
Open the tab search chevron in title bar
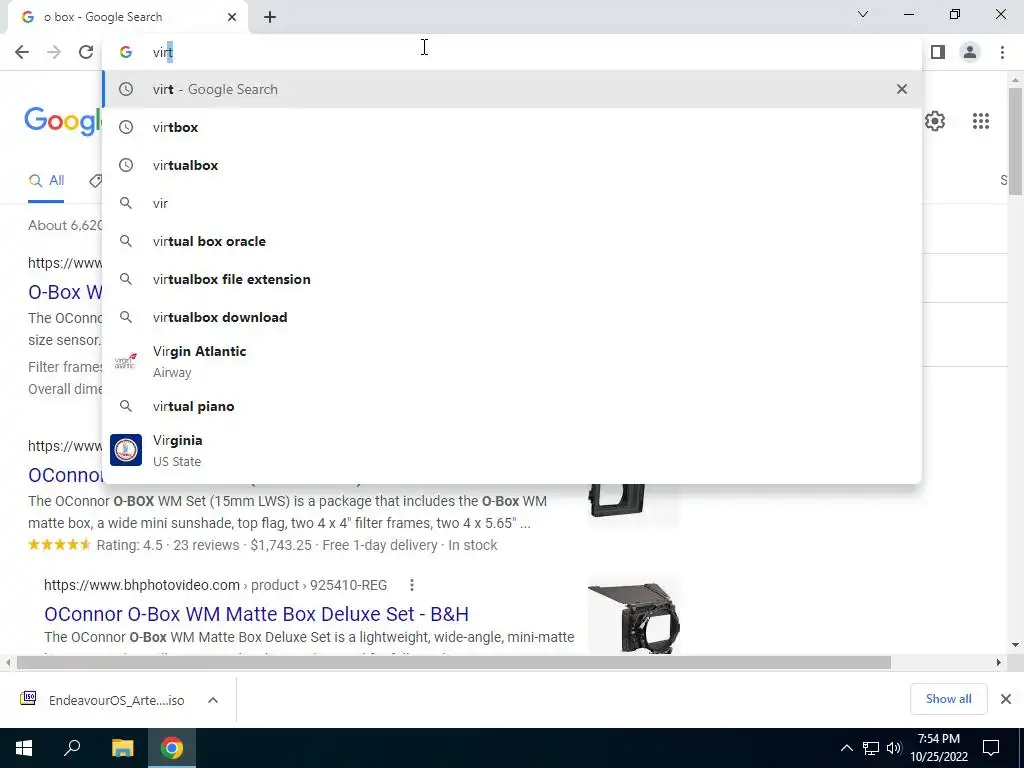[x=863, y=14]
